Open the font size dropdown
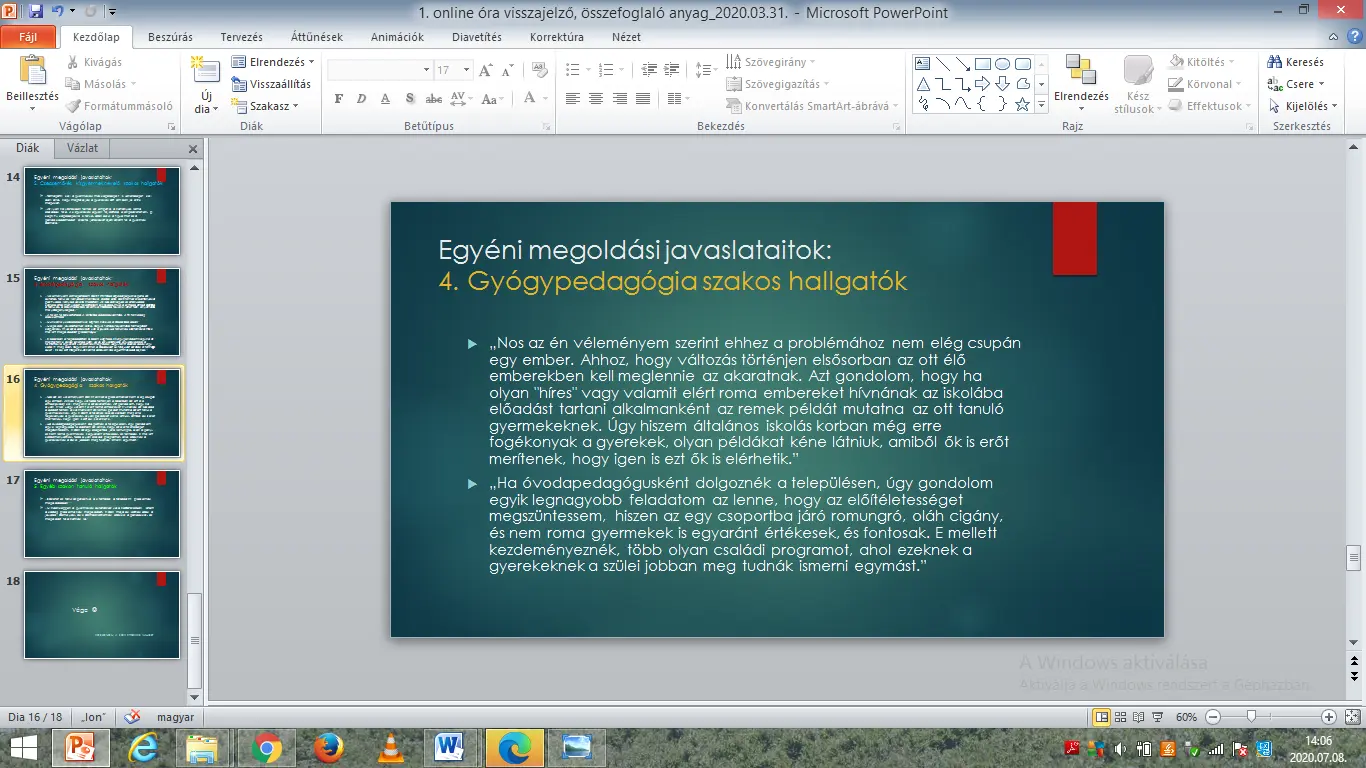The width and height of the screenshot is (1366, 768). point(466,70)
